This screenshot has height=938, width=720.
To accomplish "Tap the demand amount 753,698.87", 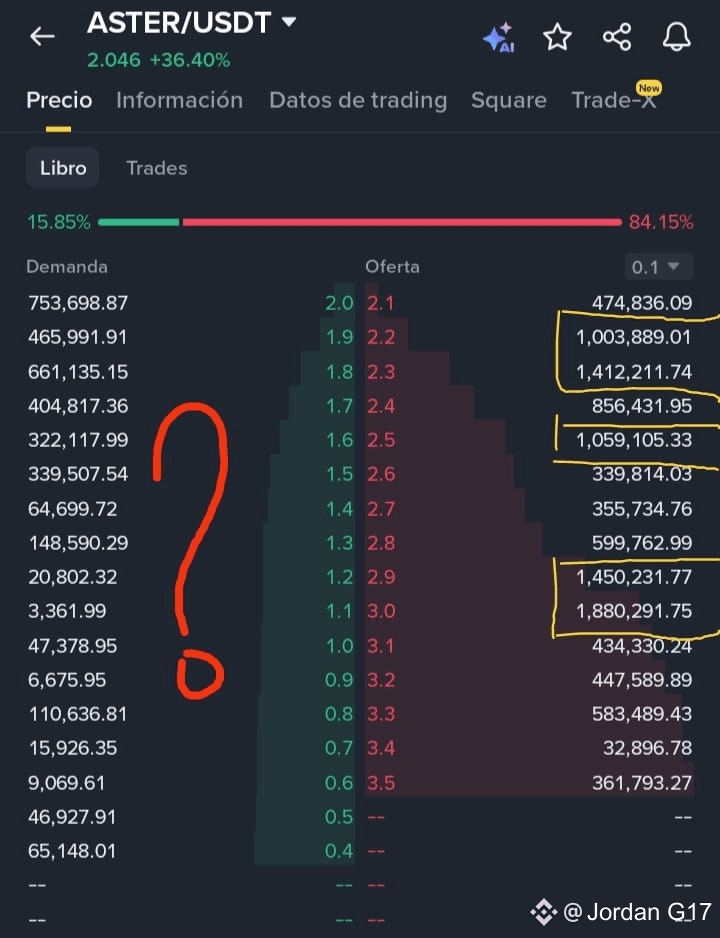I will pyautogui.click(x=78, y=303).
